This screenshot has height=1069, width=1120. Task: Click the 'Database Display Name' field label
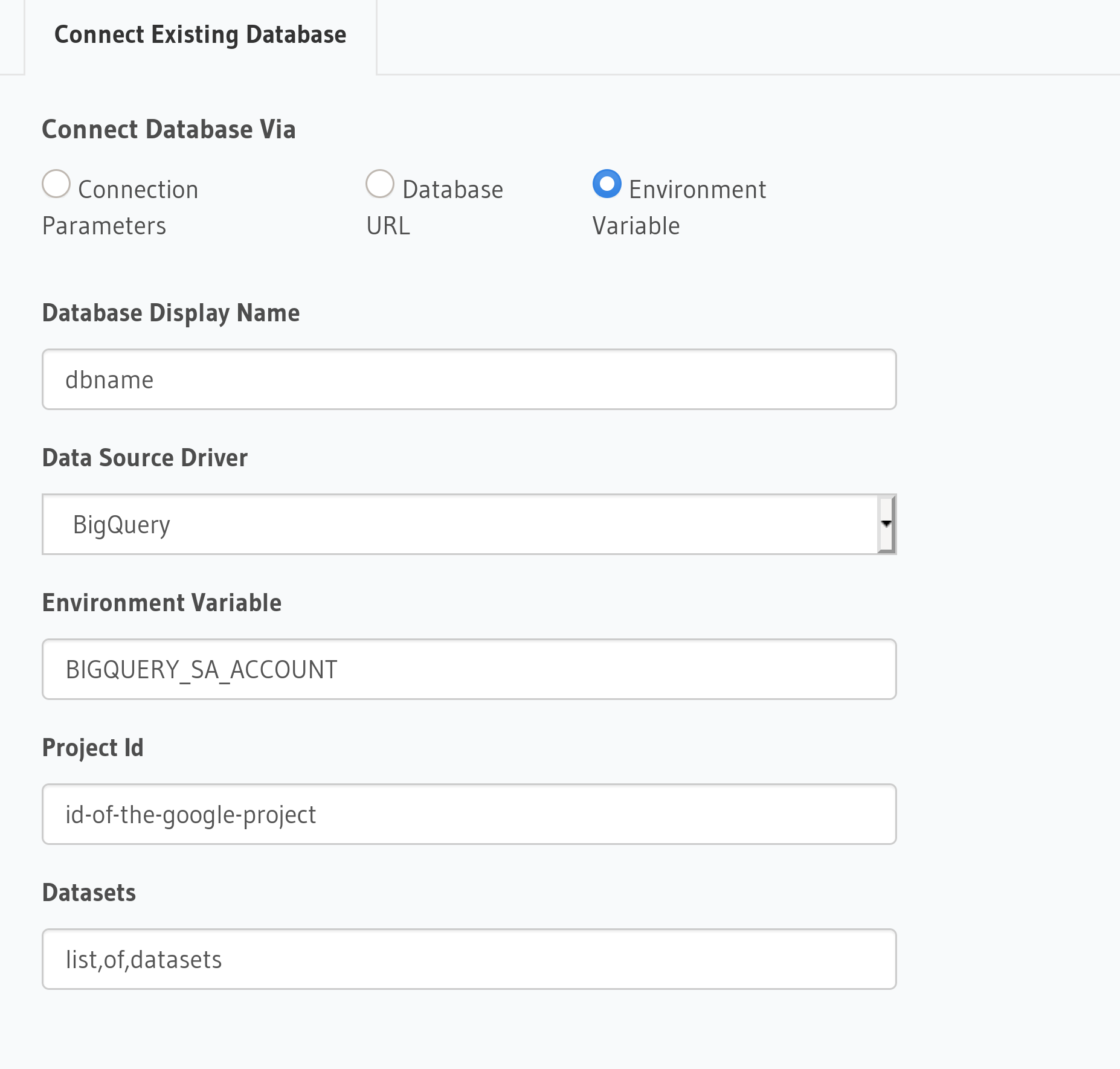click(171, 313)
